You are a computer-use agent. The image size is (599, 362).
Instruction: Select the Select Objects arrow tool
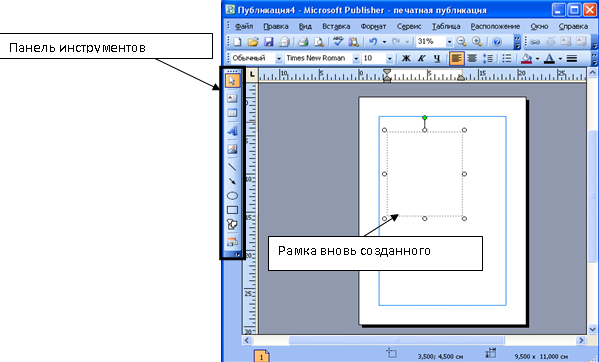[232, 81]
